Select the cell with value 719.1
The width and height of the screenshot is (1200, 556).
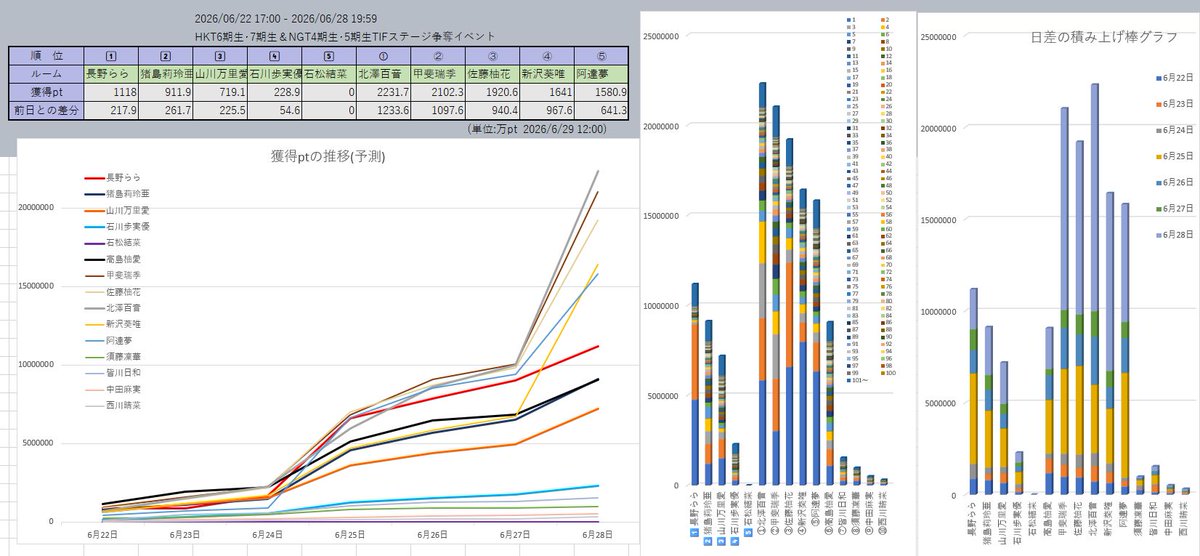pos(218,91)
